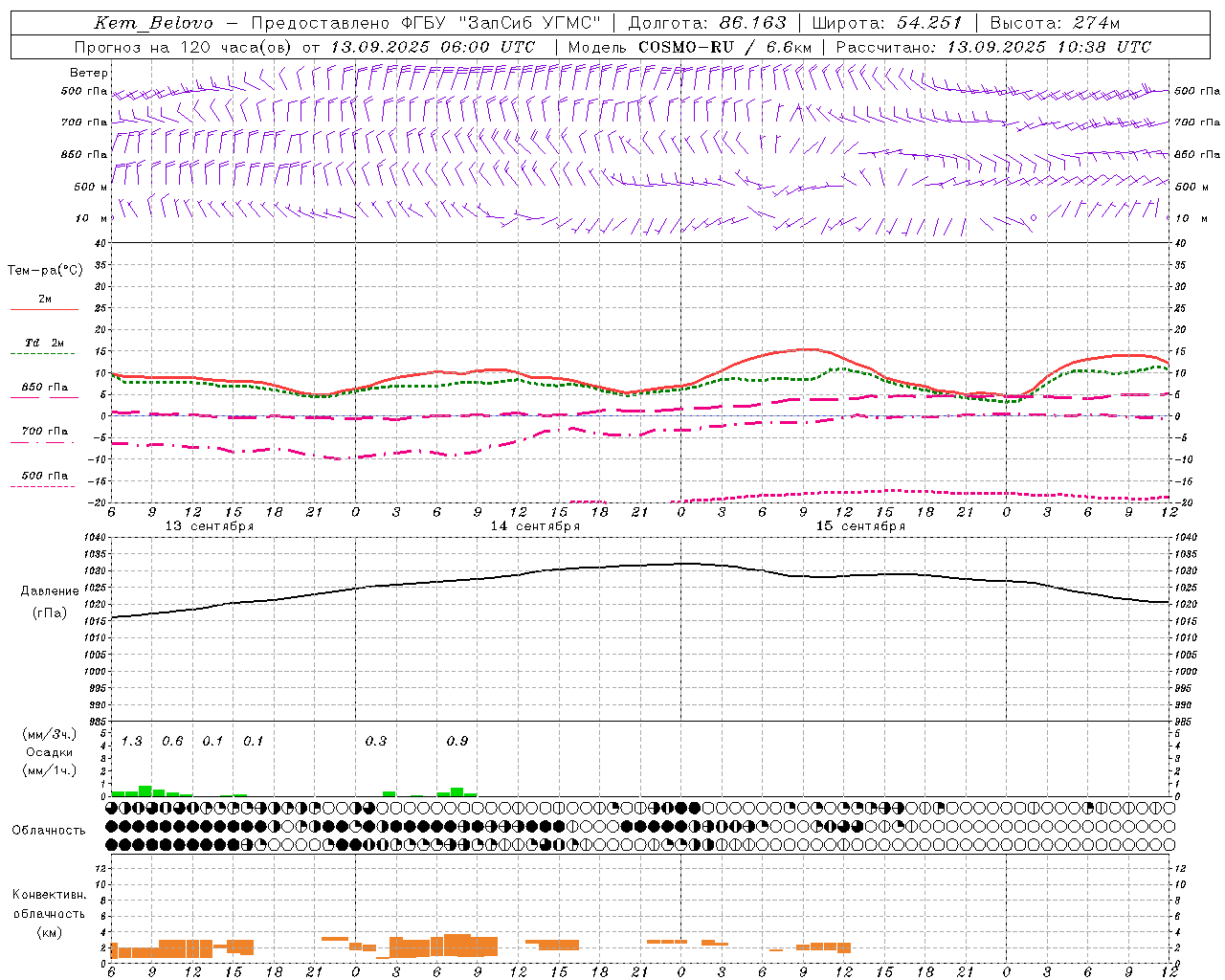Select the longitude value 86.163

pyautogui.click(x=753, y=23)
